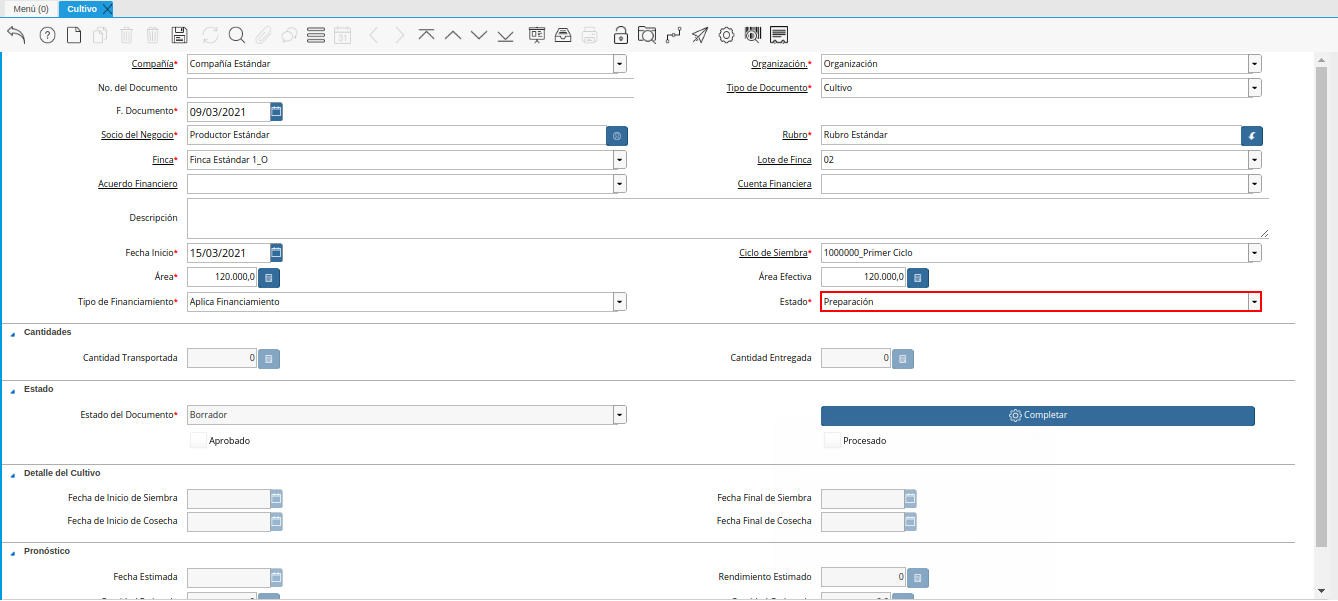Open the lookup record magnifier icon
This screenshot has width=1338, height=601.
(237, 35)
